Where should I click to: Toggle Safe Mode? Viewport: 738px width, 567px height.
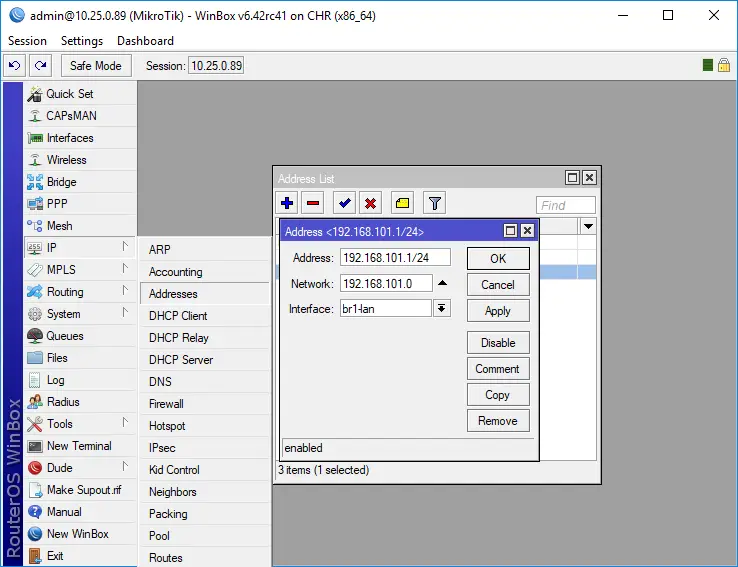(x=96, y=65)
